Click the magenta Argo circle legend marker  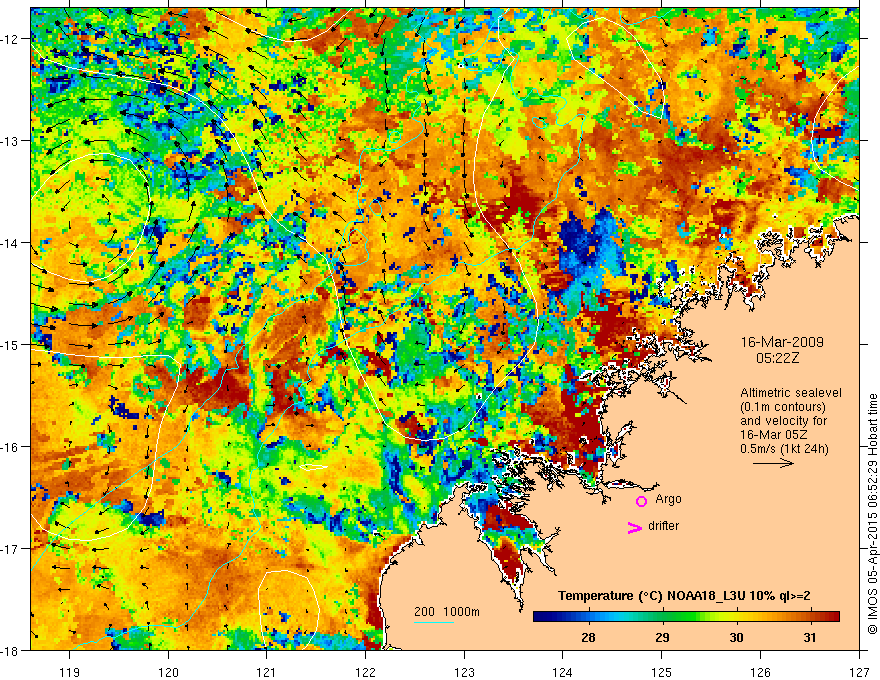coord(641,501)
